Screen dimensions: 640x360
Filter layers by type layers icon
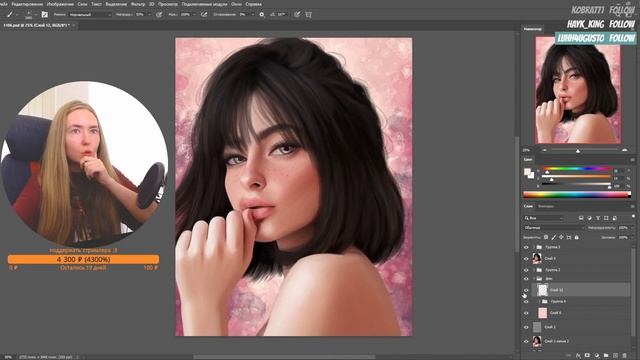(598, 218)
